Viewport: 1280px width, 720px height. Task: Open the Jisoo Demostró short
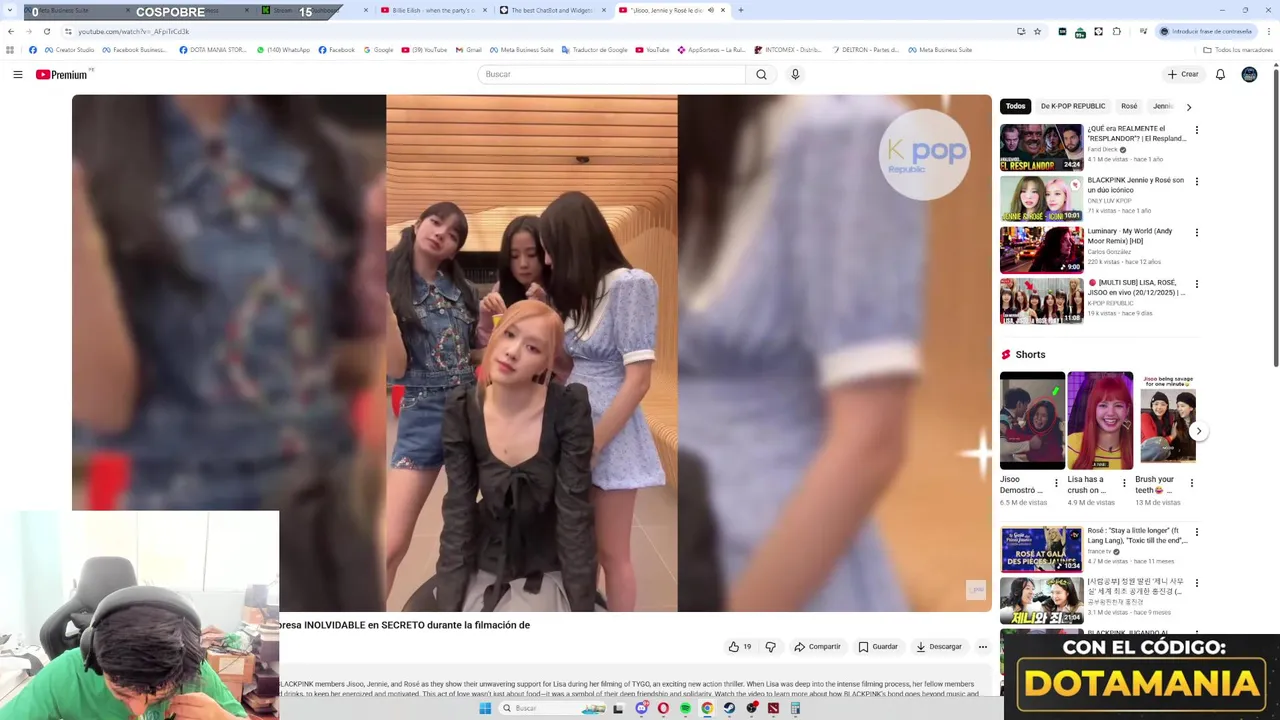1032,420
